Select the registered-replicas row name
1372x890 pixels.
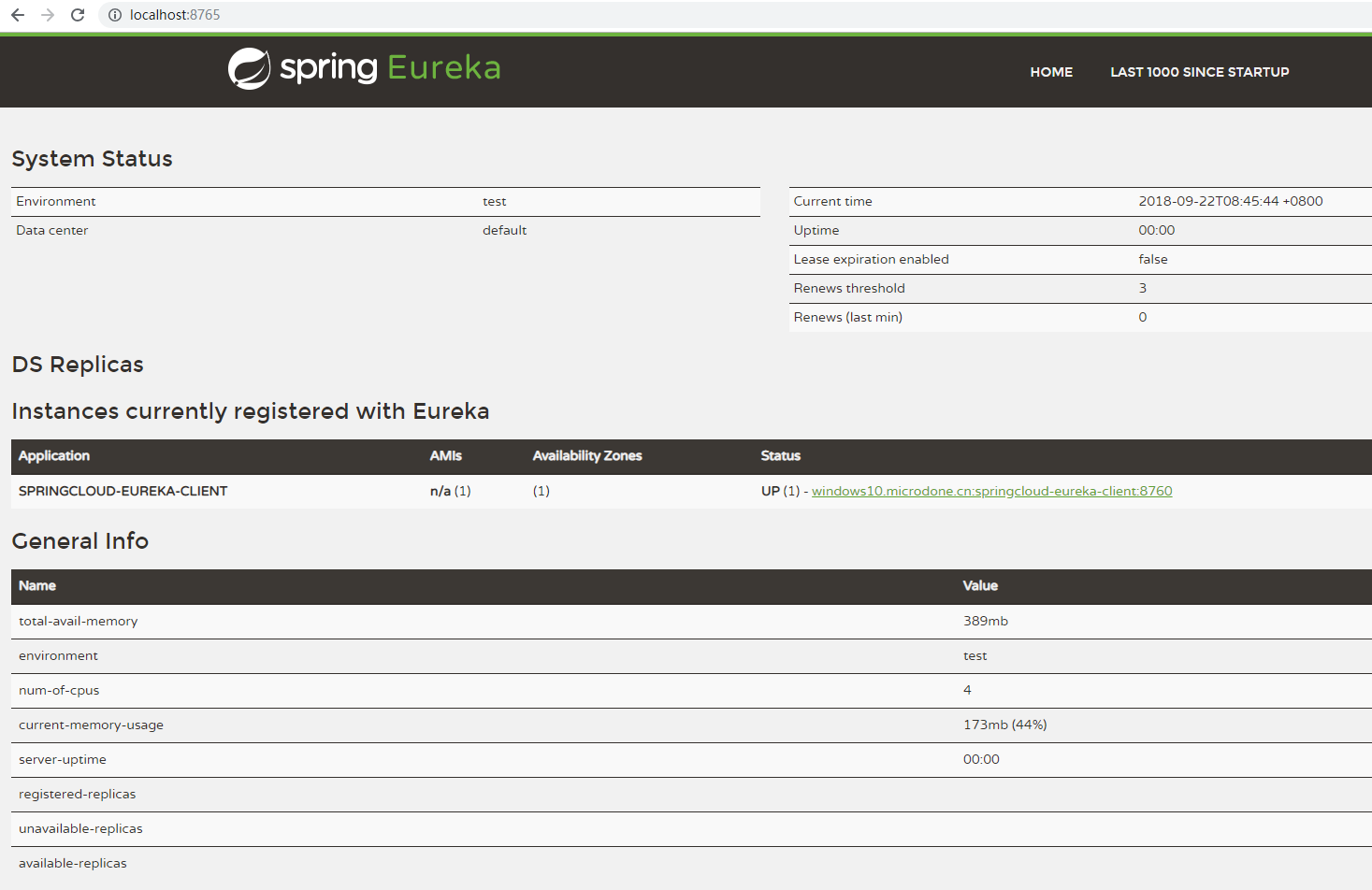[78, 794]
